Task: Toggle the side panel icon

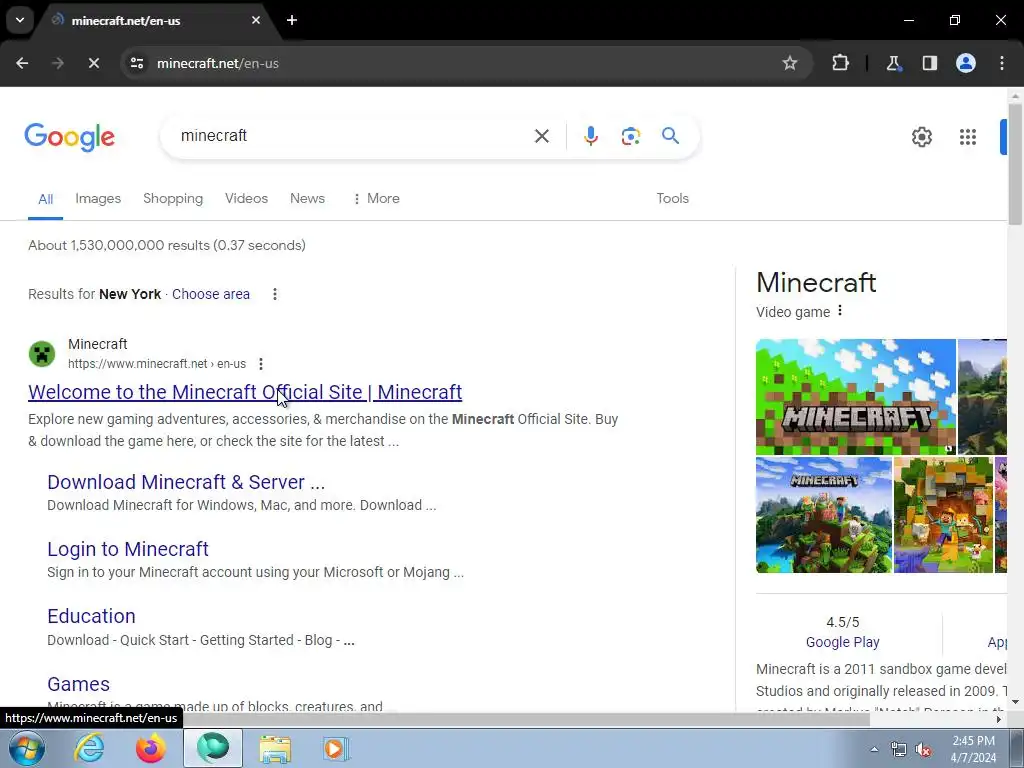Action: [929, 63]
